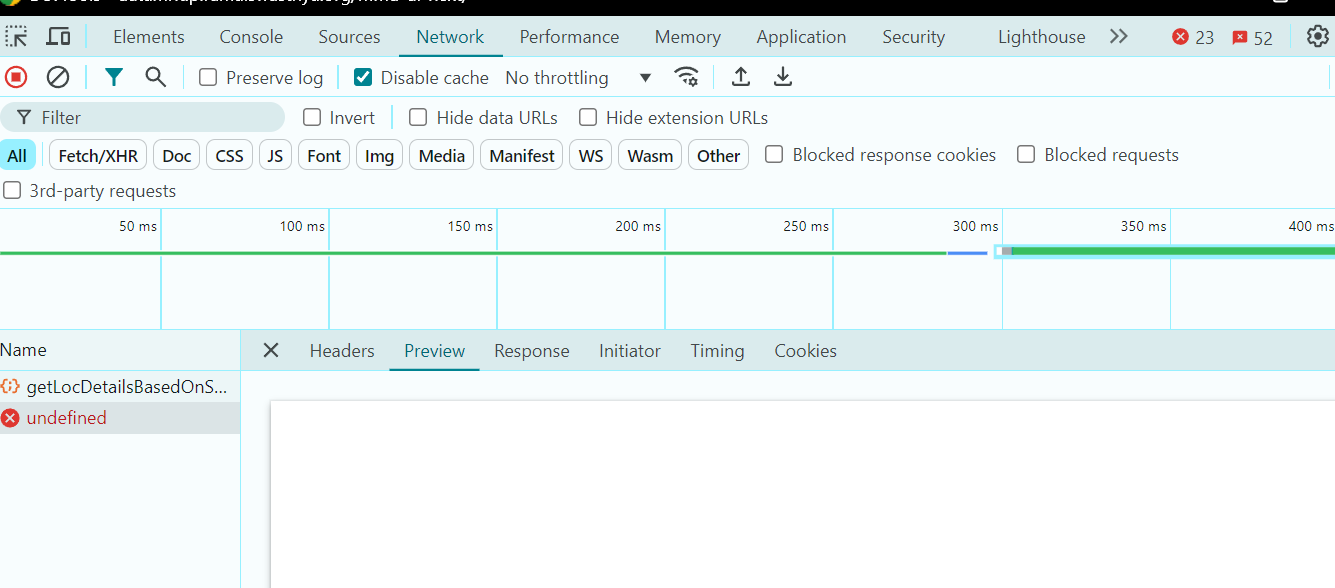Switch to the Console tab
1335x588 pixels.
(251, 37)
